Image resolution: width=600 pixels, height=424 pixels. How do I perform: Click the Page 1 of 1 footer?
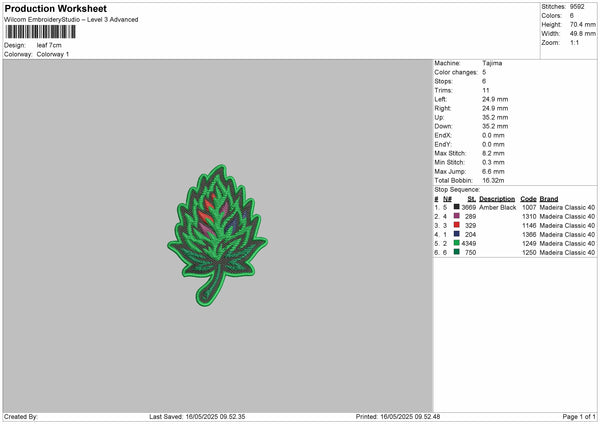coord(579,416)
